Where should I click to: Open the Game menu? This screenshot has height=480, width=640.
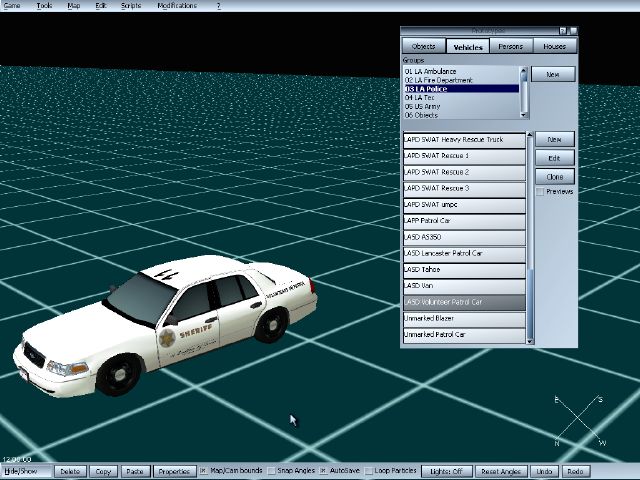(x=12, y=6)
